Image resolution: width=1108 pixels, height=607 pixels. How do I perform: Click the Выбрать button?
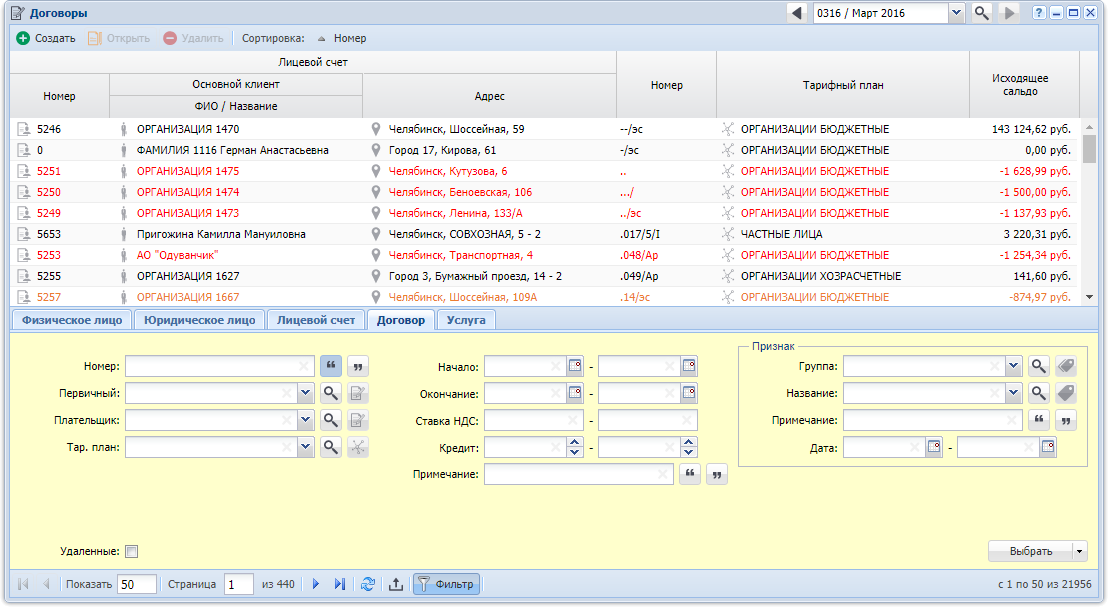tap(1031, 551)
